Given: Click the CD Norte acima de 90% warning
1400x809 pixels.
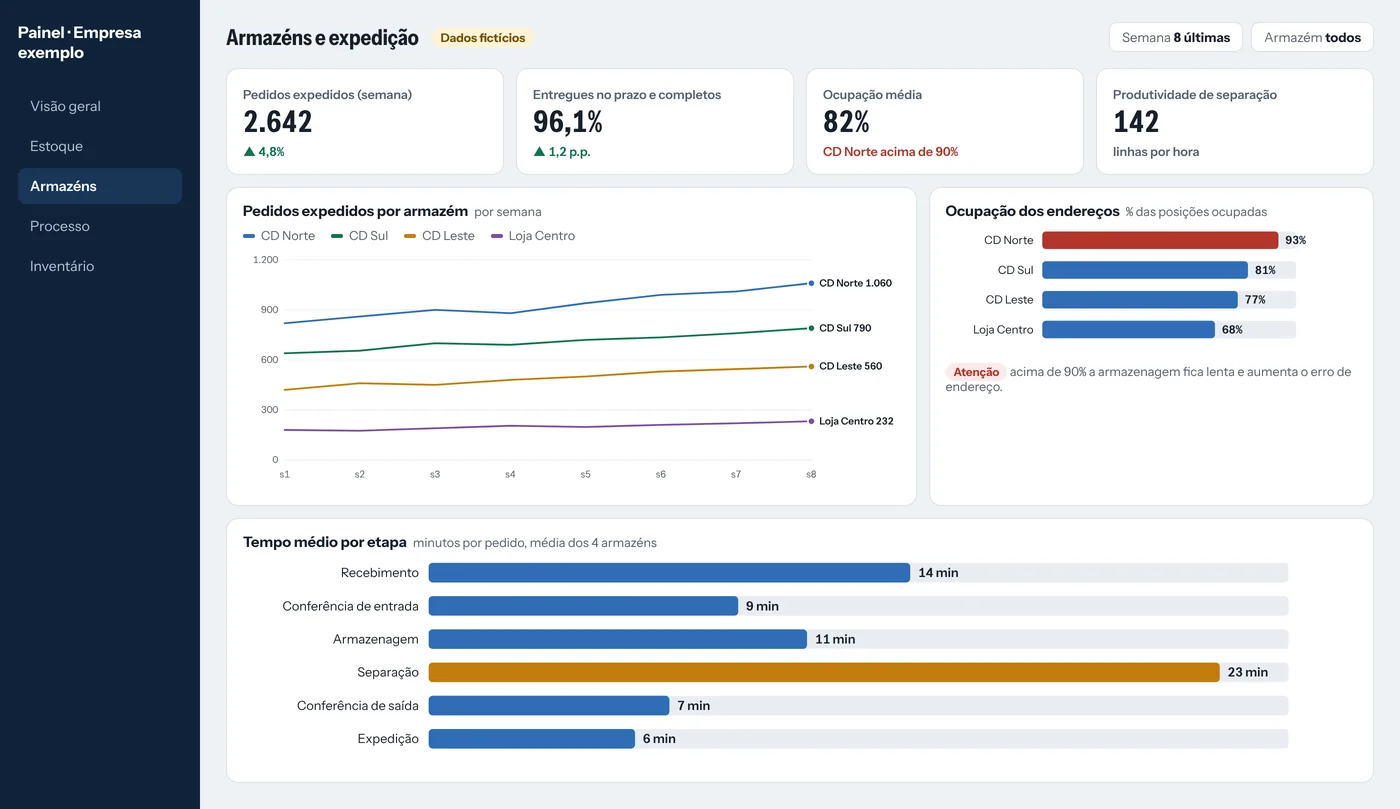Looking at the screenshot, I should click(890, 152).
